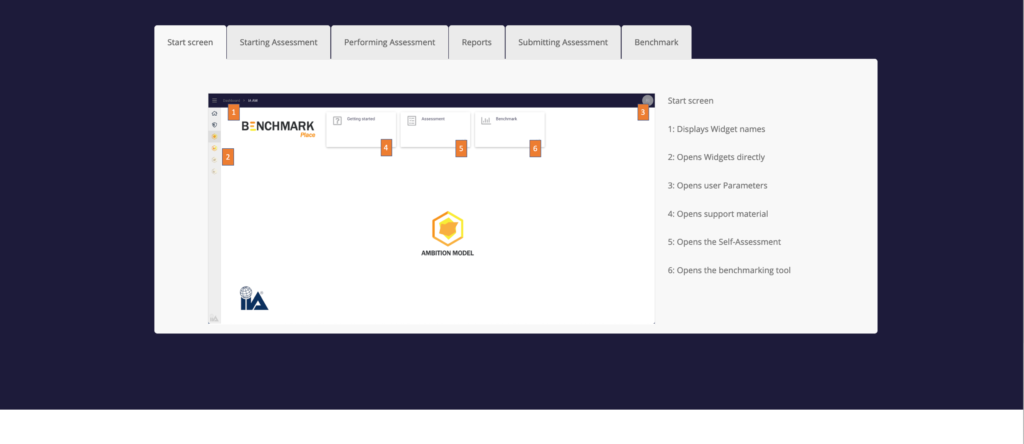Image resolution: width=1024 pixels, height=444 pixels.
Task: Click the '5: Opens the Self-Assessment' text
Action: 724,242
